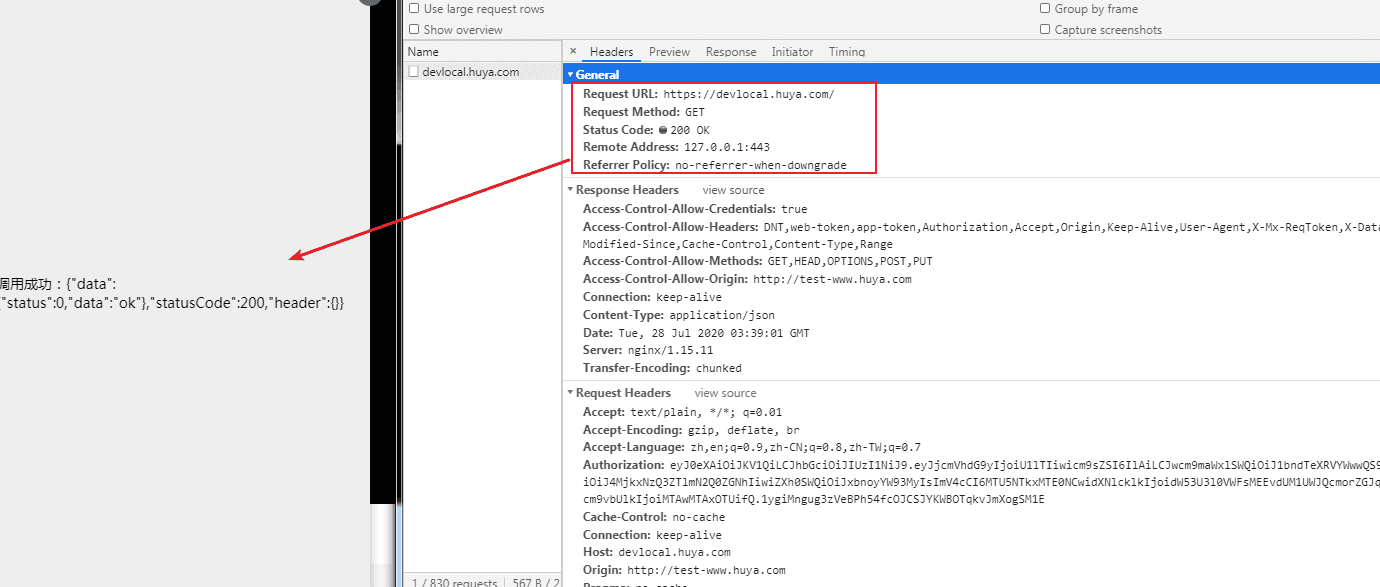Viewport: 1380px width, 587px height.
Task: Click view source beside Response Headers
Action: coord(732,190)
